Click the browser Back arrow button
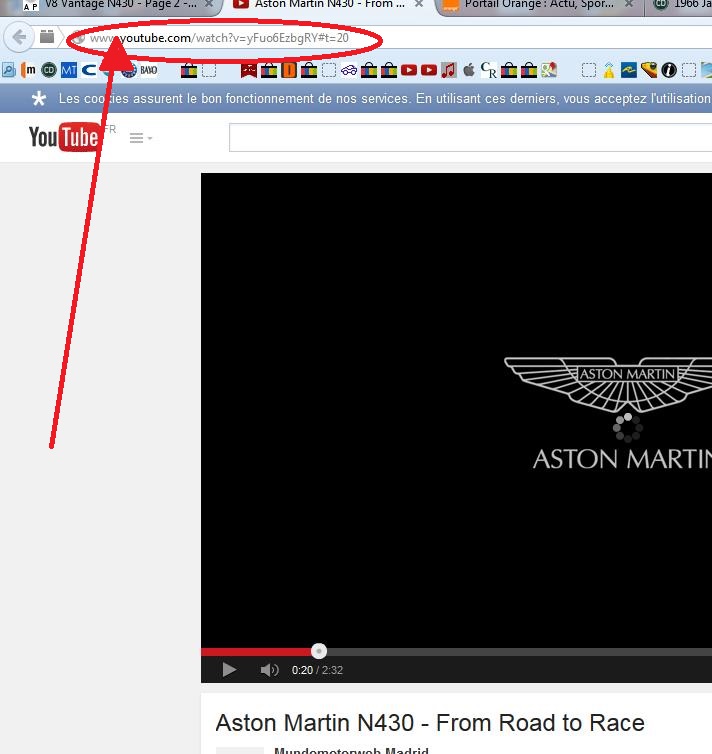 18,37
